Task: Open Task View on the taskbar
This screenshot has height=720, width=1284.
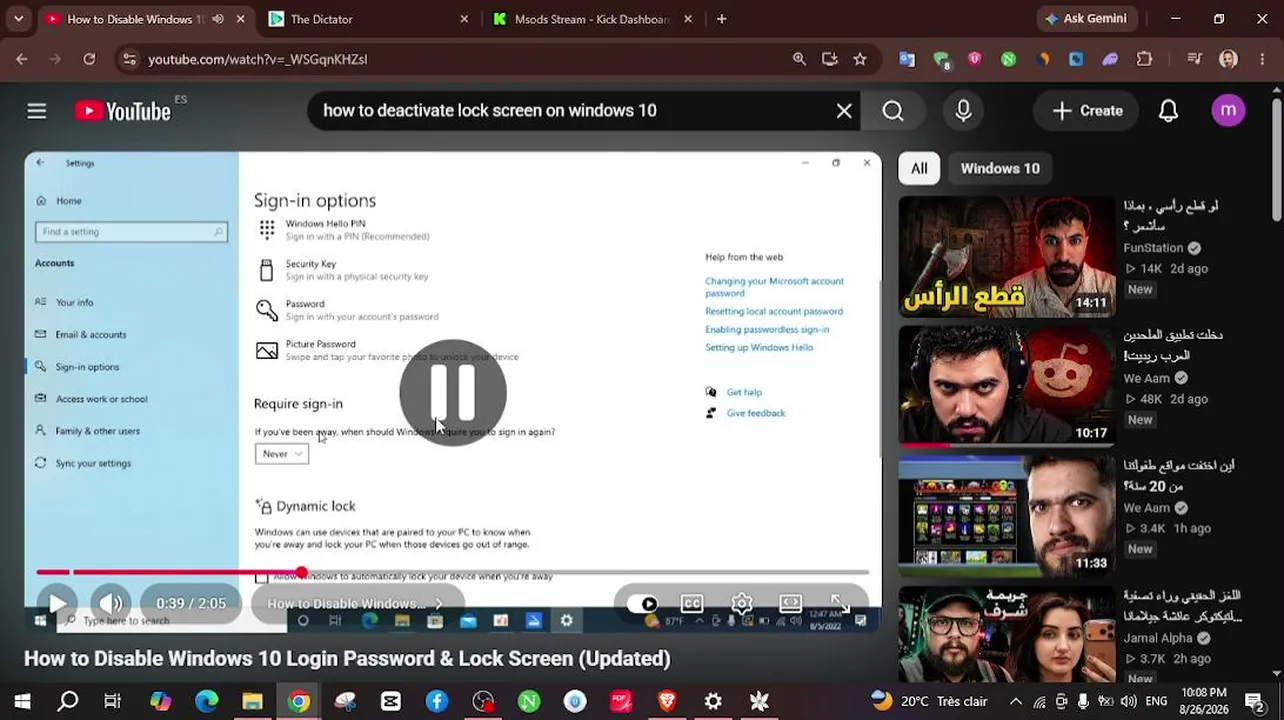Action: click(x=113, y=701)
